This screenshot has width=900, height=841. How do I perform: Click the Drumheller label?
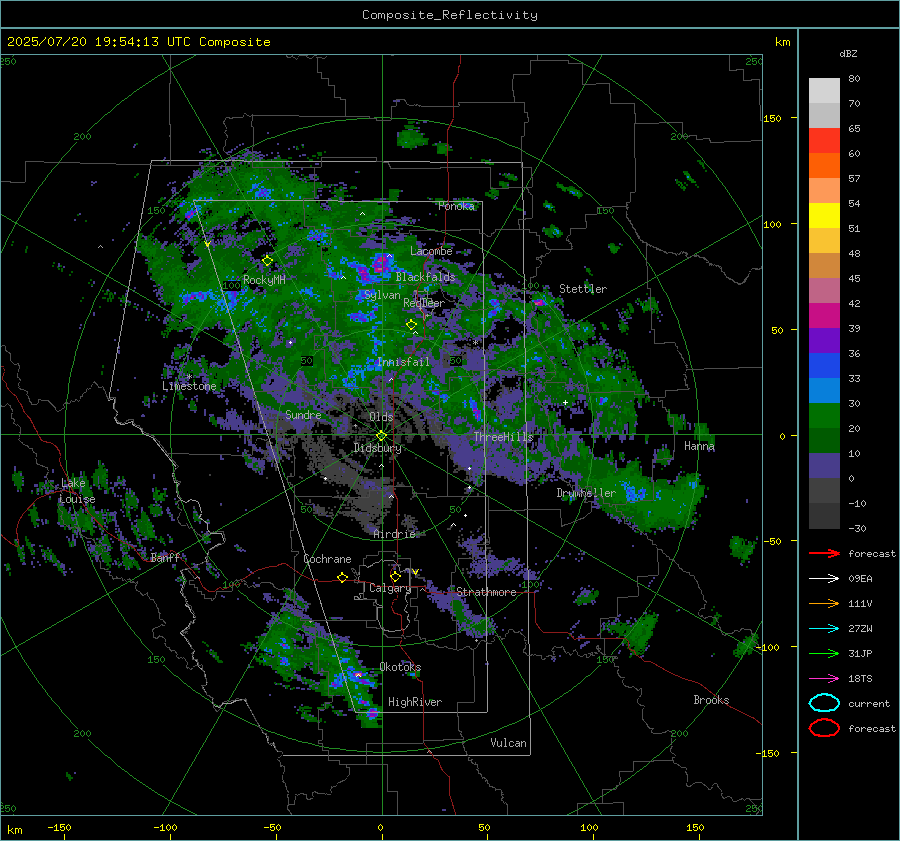(x=586, y=493)
